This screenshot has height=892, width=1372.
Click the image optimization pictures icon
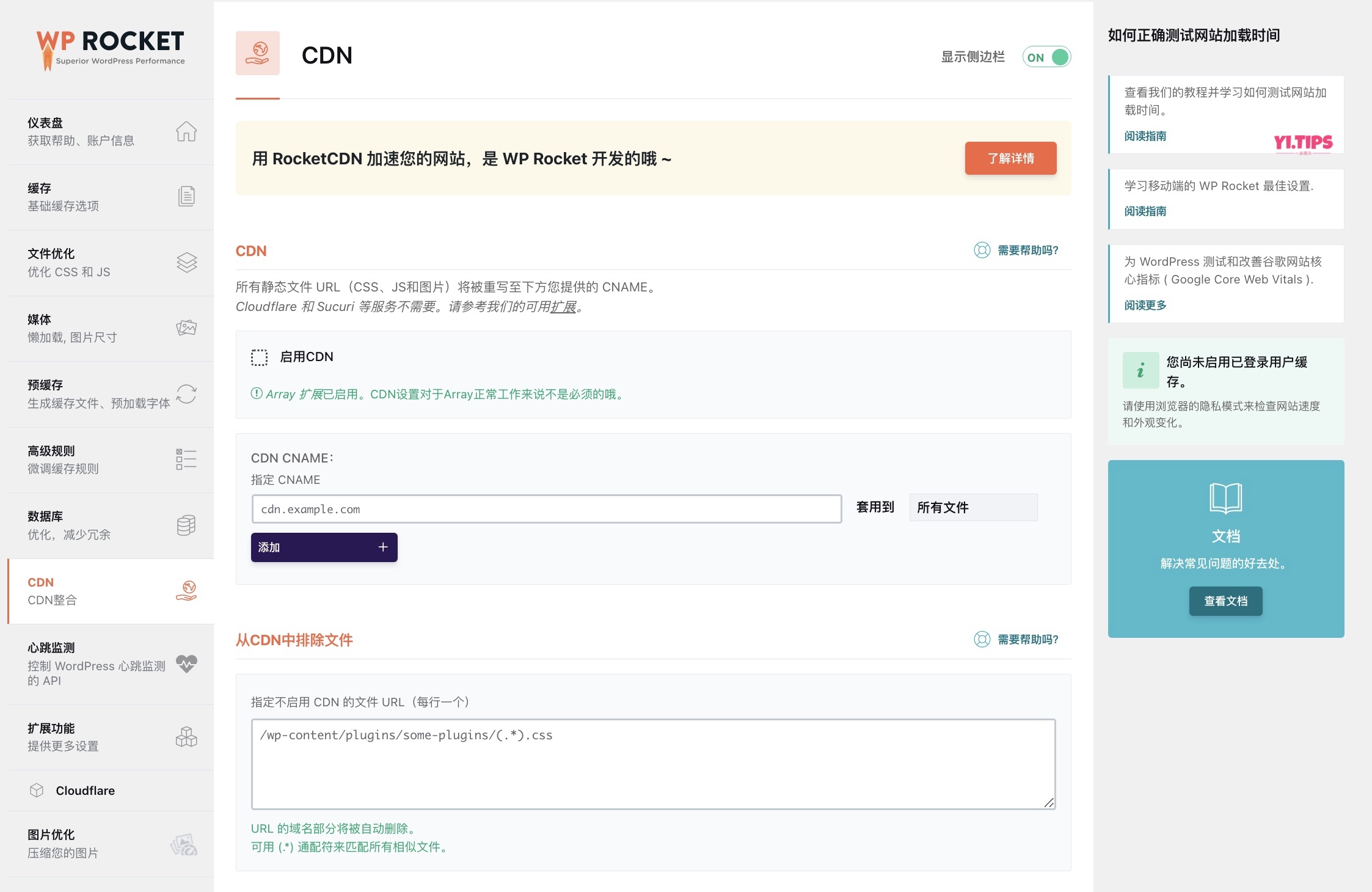tap(184, 844)
